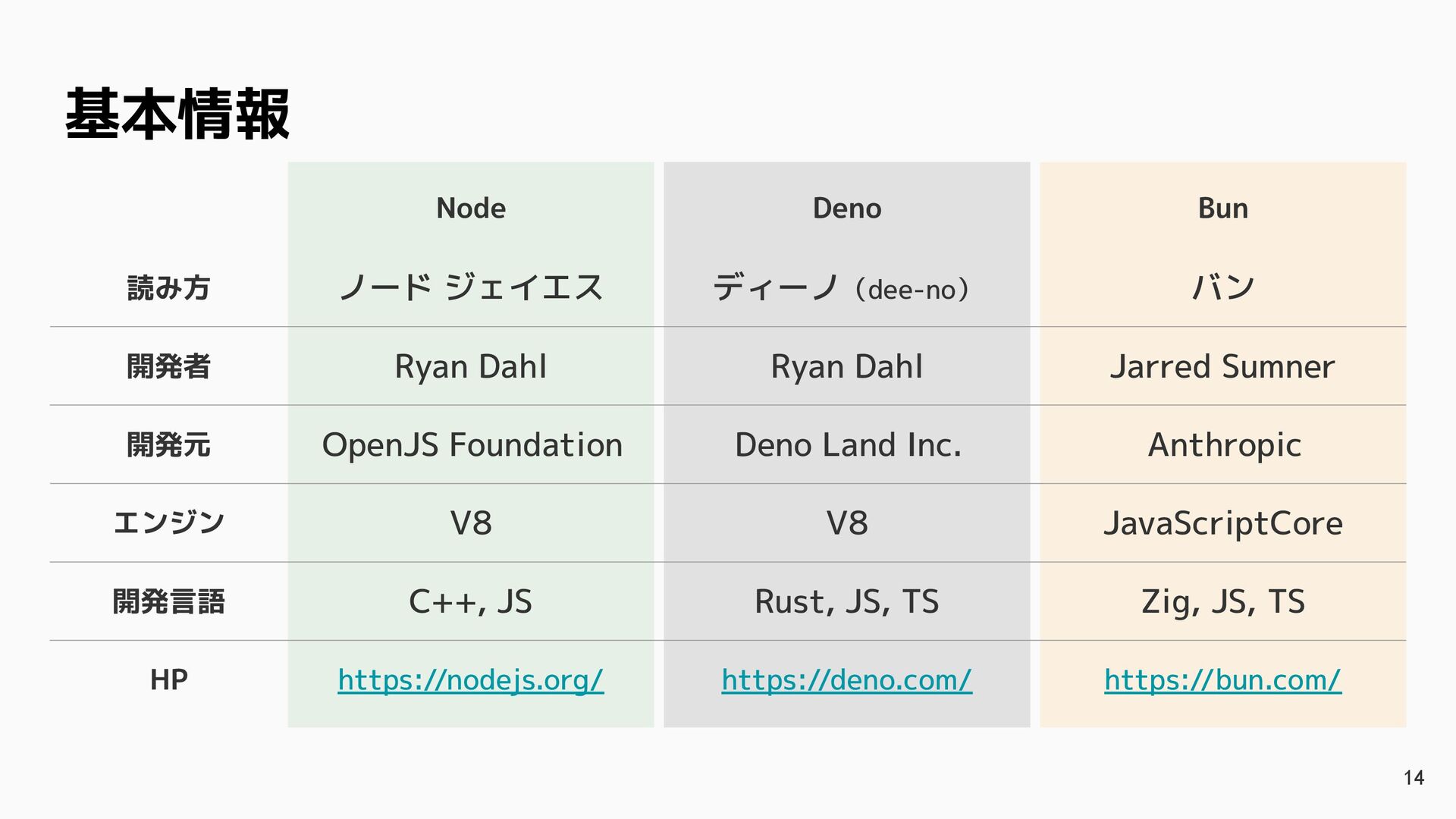
Task: Click the 開発元 row label
Action: pyautogui.click(x=168, y=444)
